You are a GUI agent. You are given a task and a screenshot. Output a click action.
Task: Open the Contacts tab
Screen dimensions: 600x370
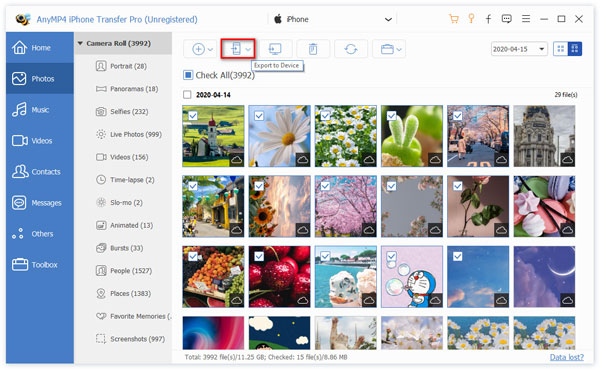point(40,172)
